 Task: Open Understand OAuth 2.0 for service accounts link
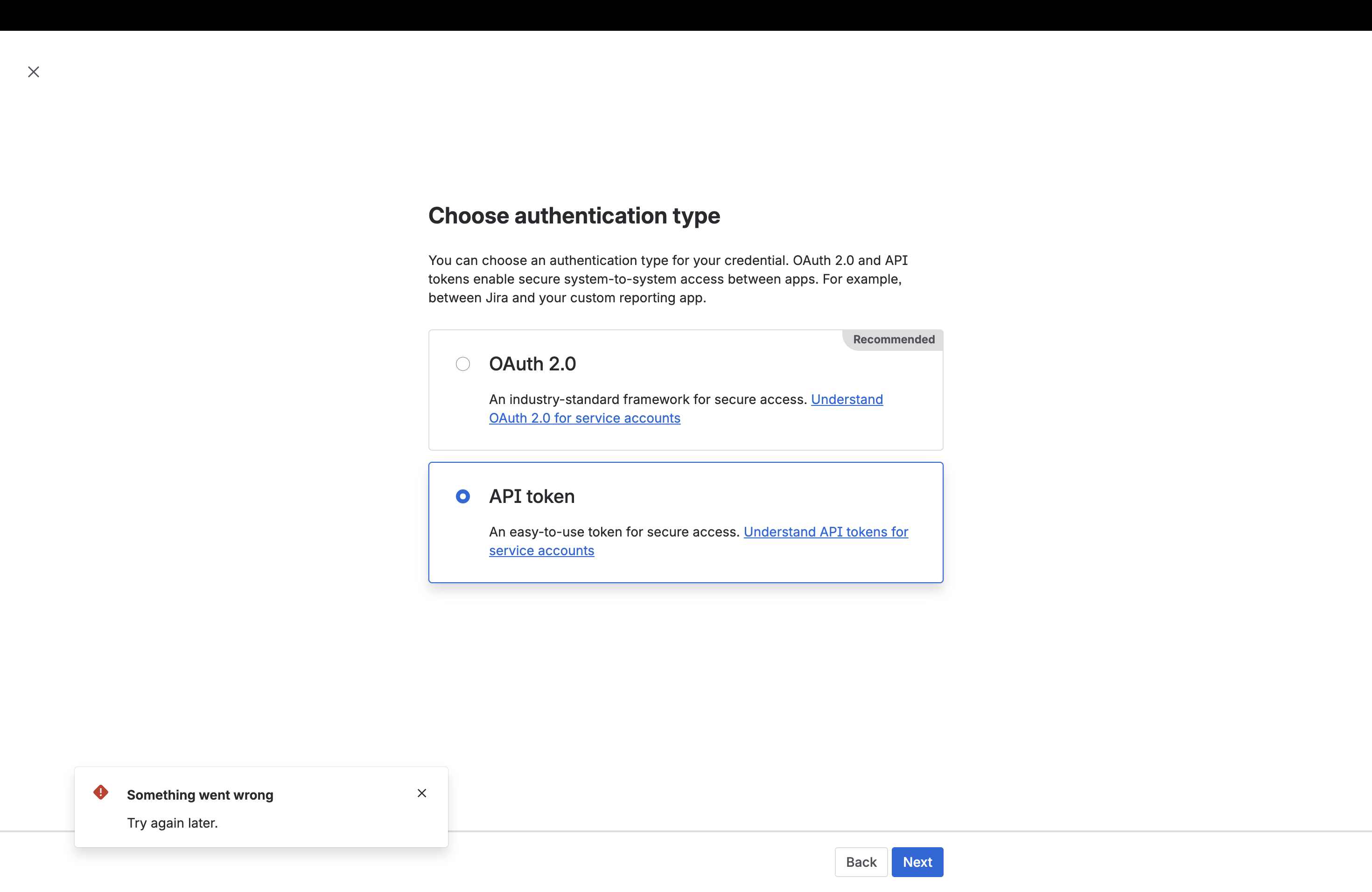[x=585, y=418]
